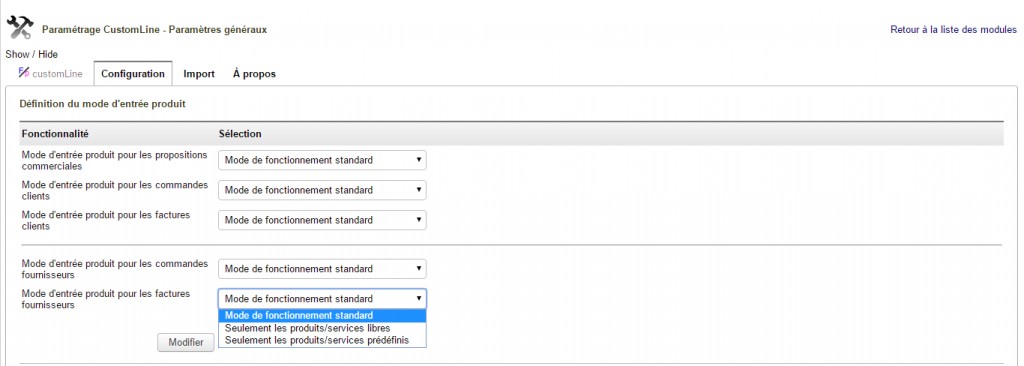Open commandes fournisseurs mode dropdown

point(322,269)
